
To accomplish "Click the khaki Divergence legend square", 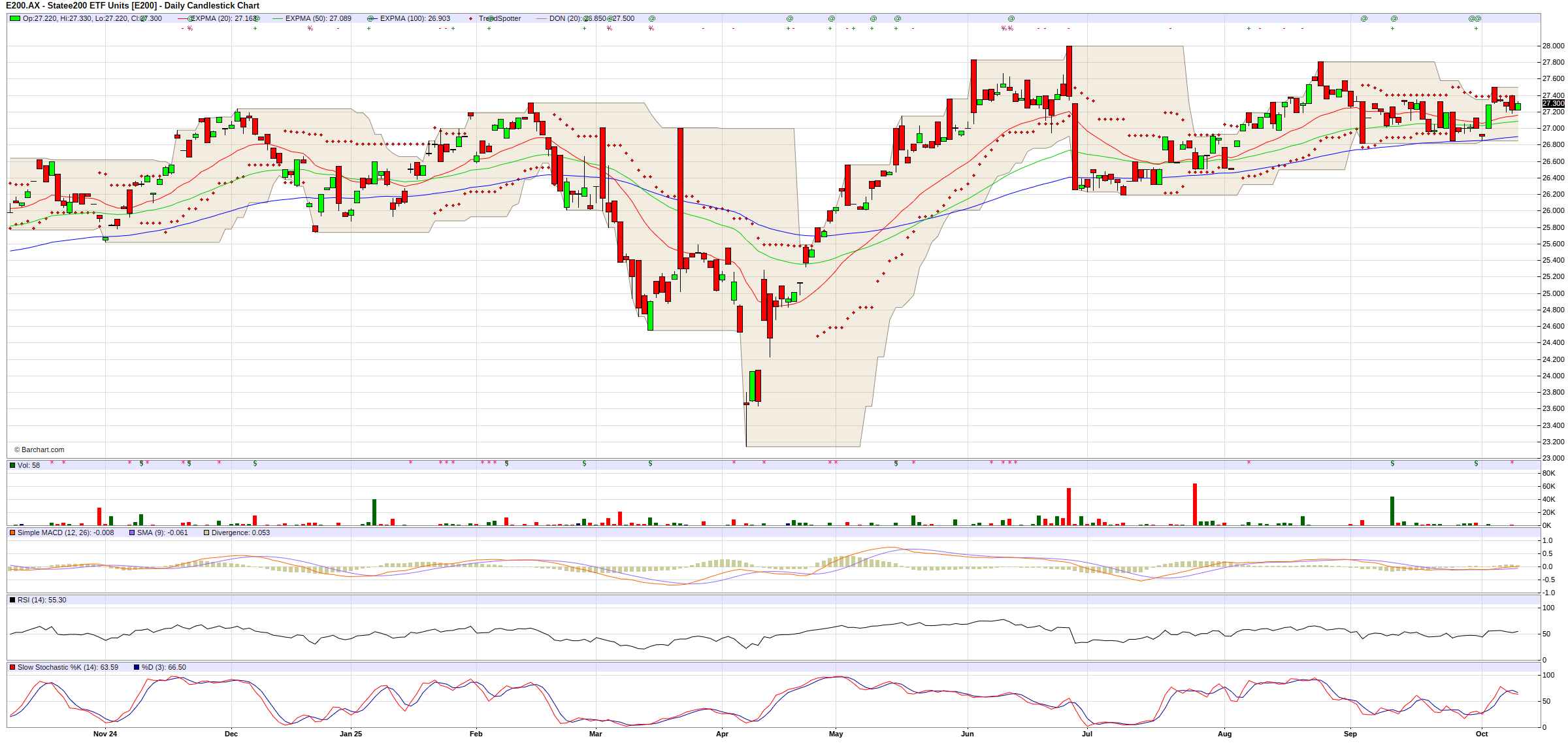I will tap(206, 533).
